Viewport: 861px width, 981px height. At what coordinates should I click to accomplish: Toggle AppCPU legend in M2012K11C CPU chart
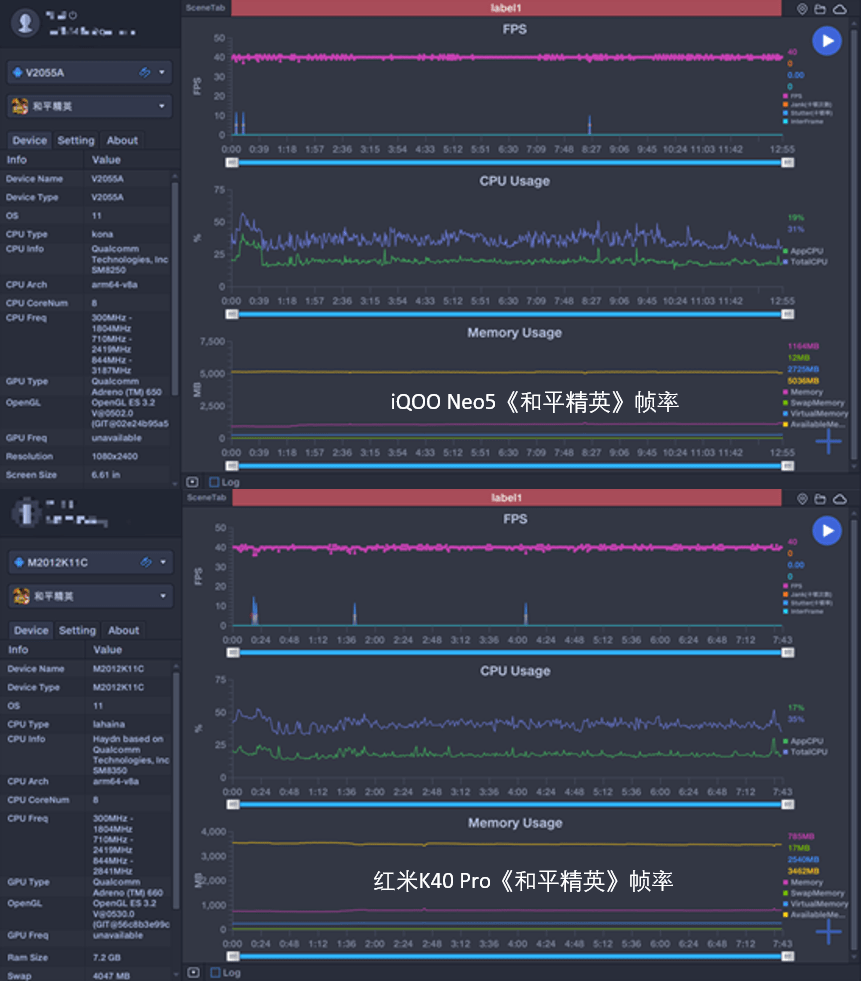tap(803, 741)
